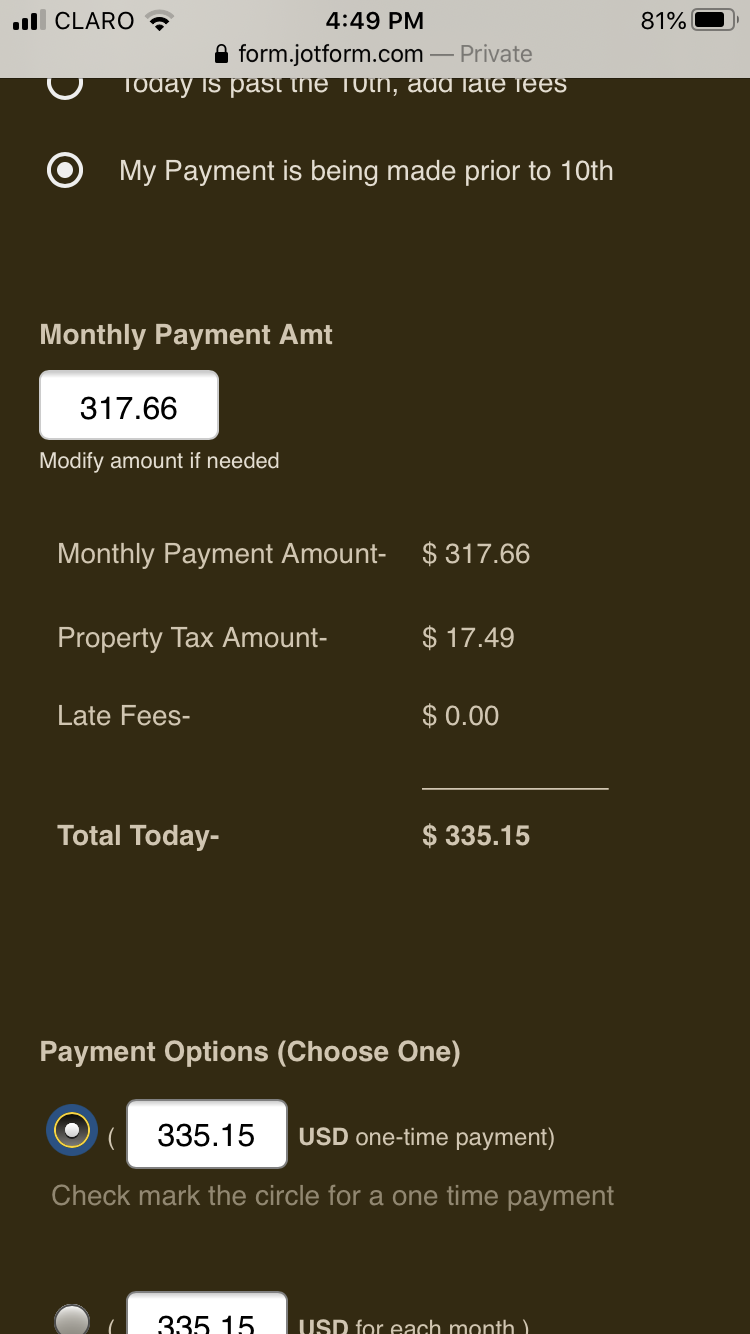This screenshot has width=750, height=1334.
Task: Click the one-time payment amount field
Action: coord(207,1135)
